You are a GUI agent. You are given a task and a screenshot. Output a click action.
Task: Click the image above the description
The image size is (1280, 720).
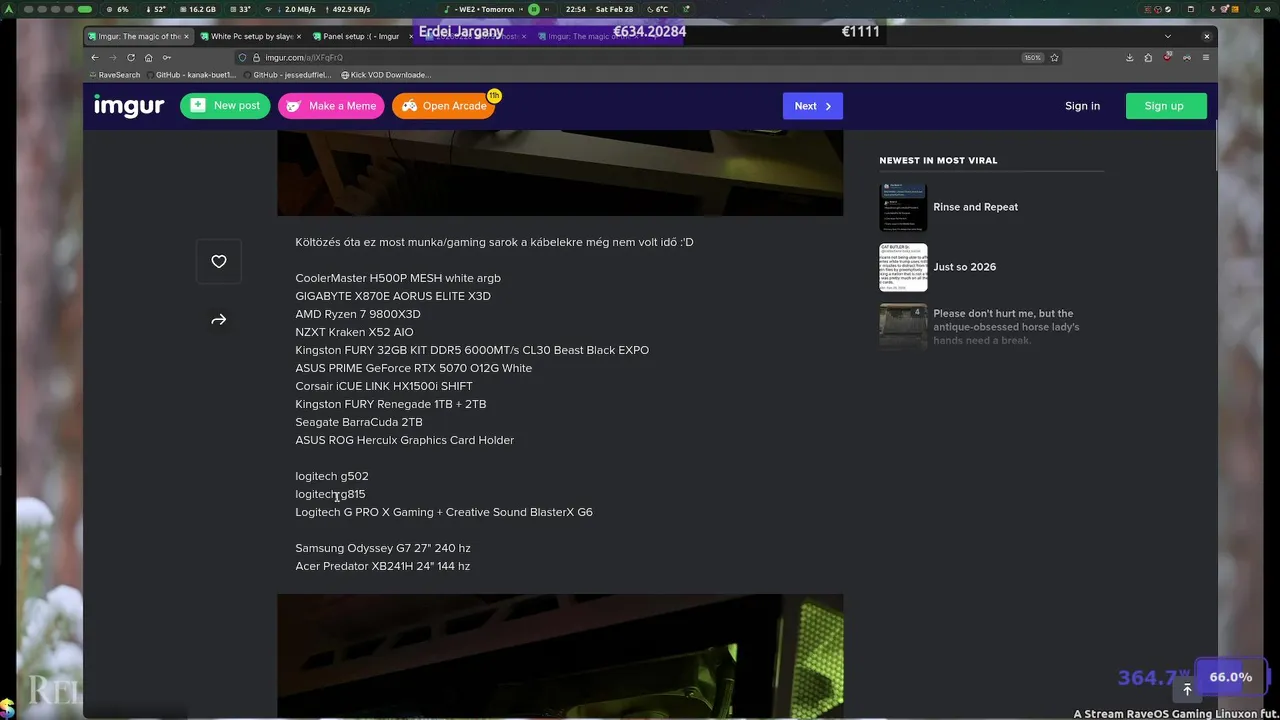coord(560,172)
